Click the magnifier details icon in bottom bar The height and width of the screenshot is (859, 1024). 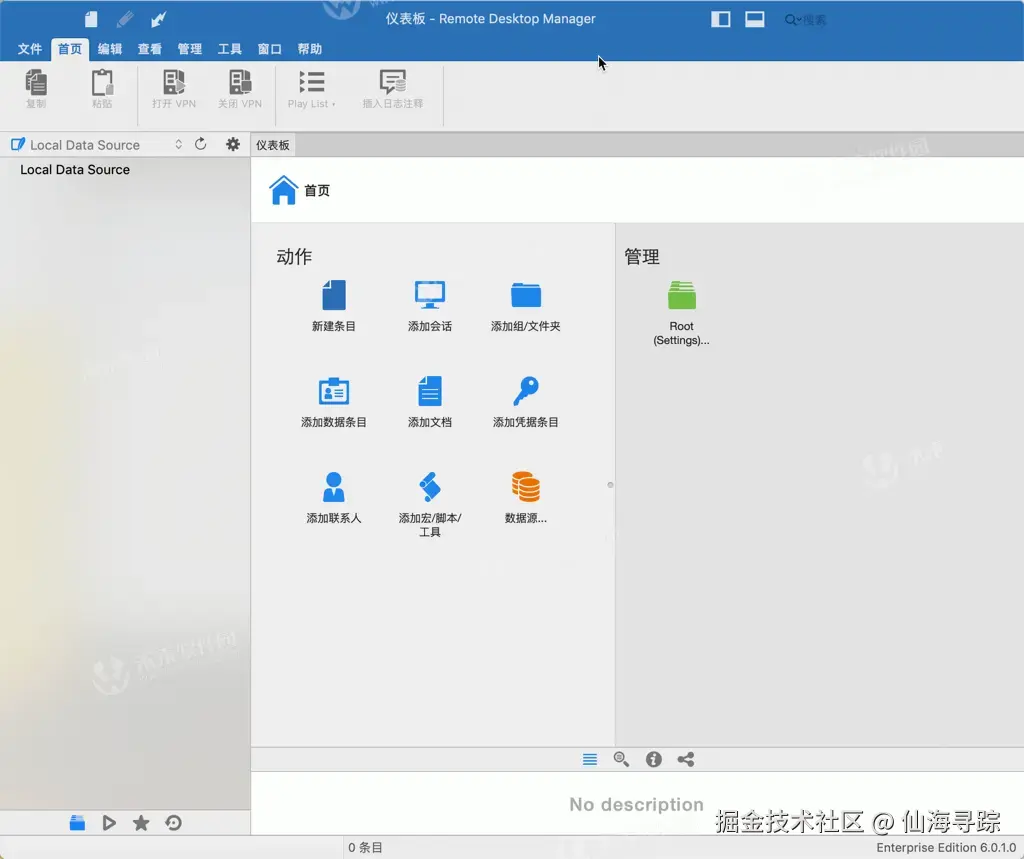click(x=621, y=759)
